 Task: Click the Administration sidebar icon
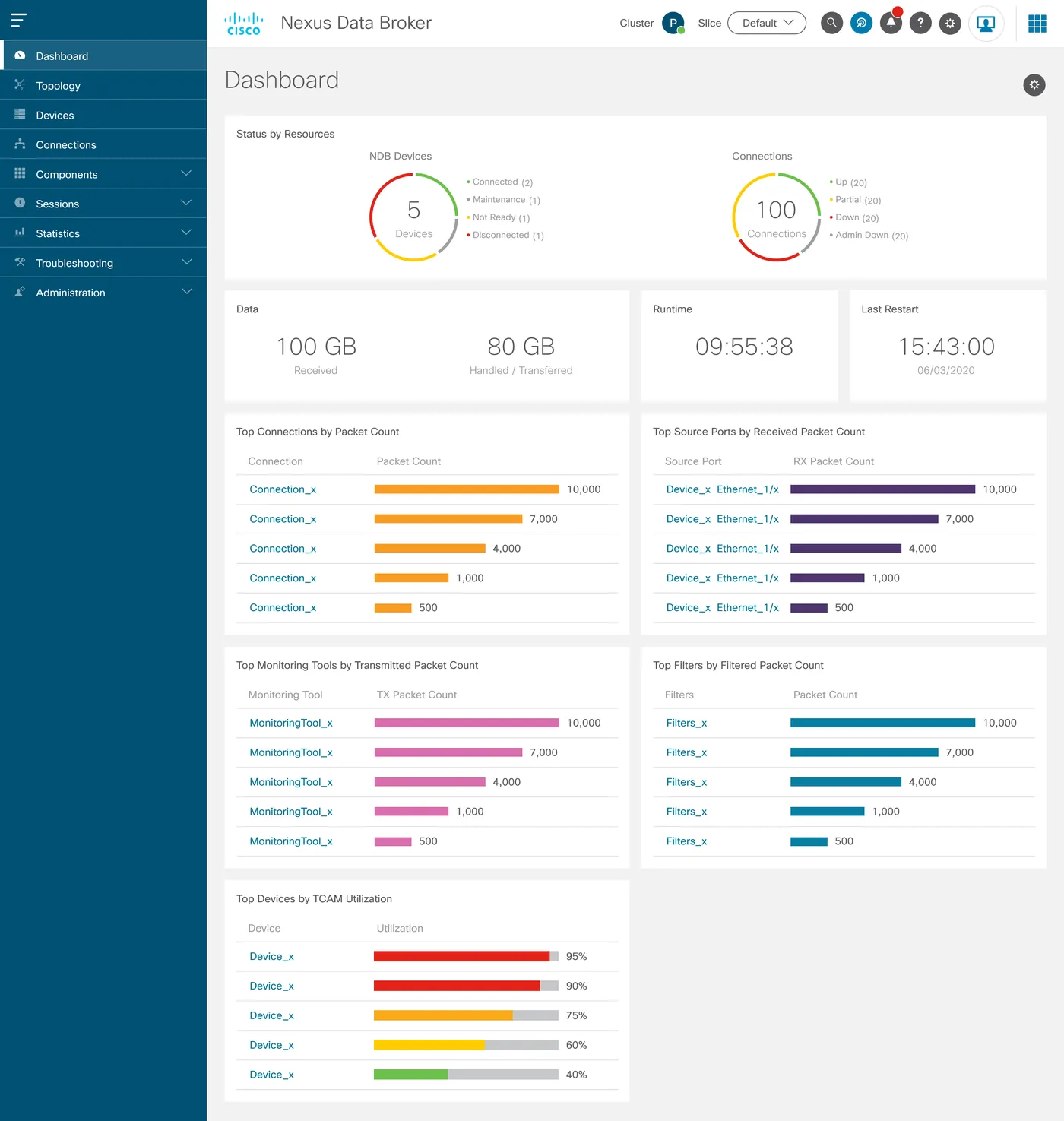20,292
